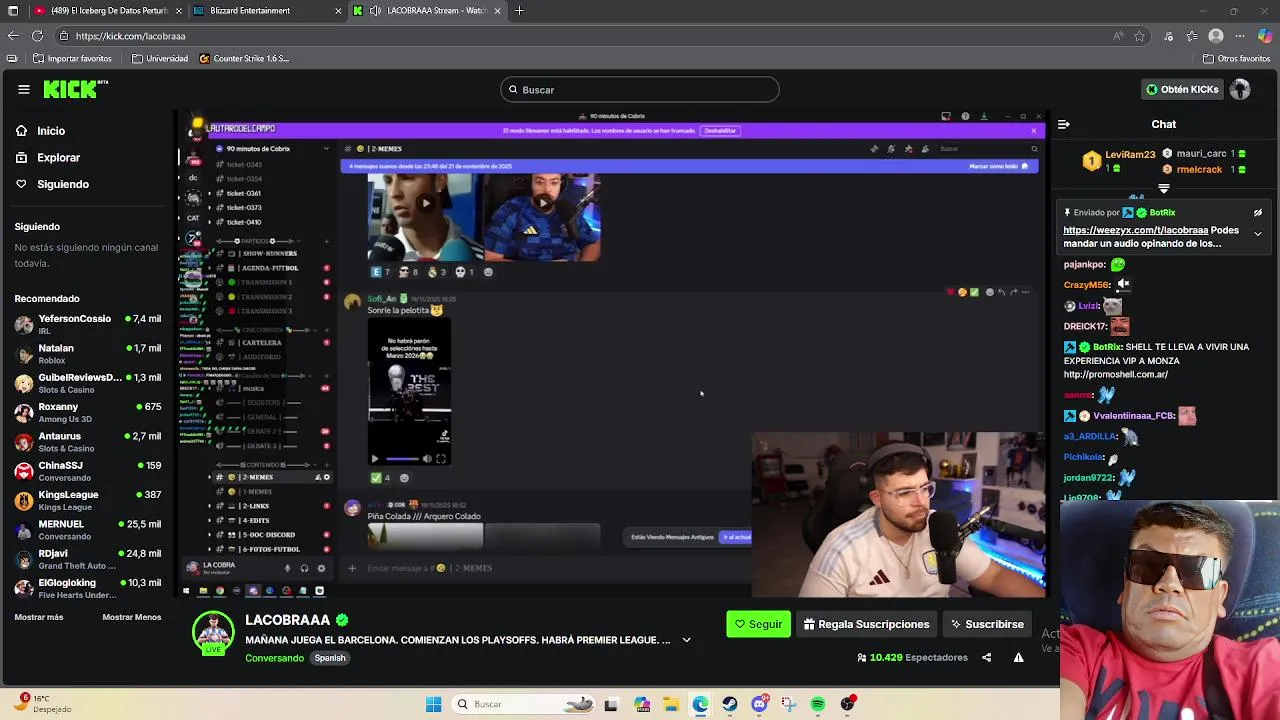Select the 2-MEMES Discord channel
The height and width of the screenshot is (720, 1280).
[270, 477]
